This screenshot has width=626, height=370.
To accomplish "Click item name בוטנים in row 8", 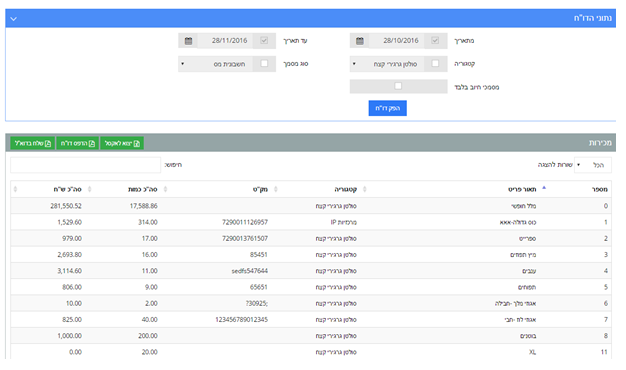I will [x=528, y=336].
